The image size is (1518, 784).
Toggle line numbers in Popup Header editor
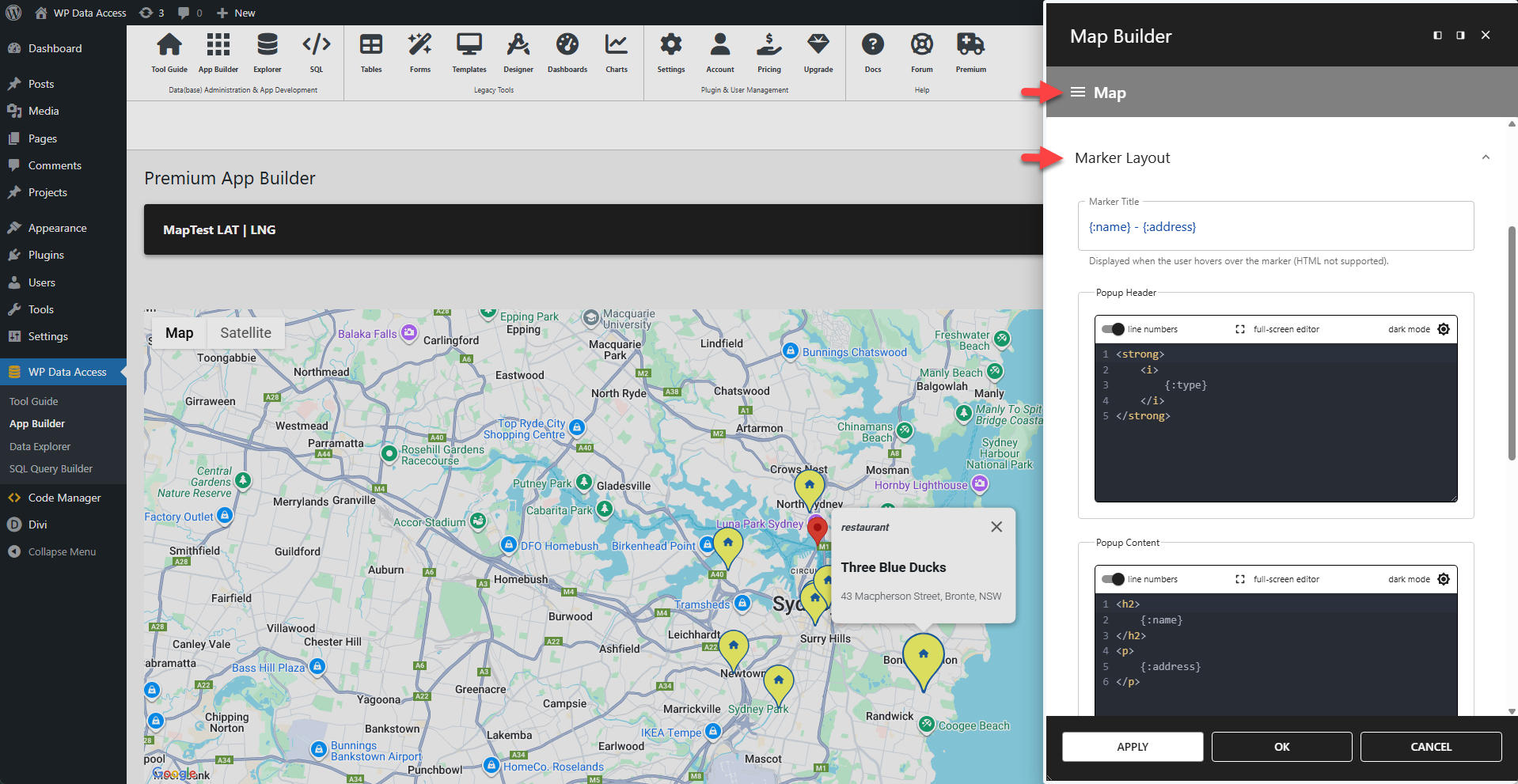pos(1111,329)
